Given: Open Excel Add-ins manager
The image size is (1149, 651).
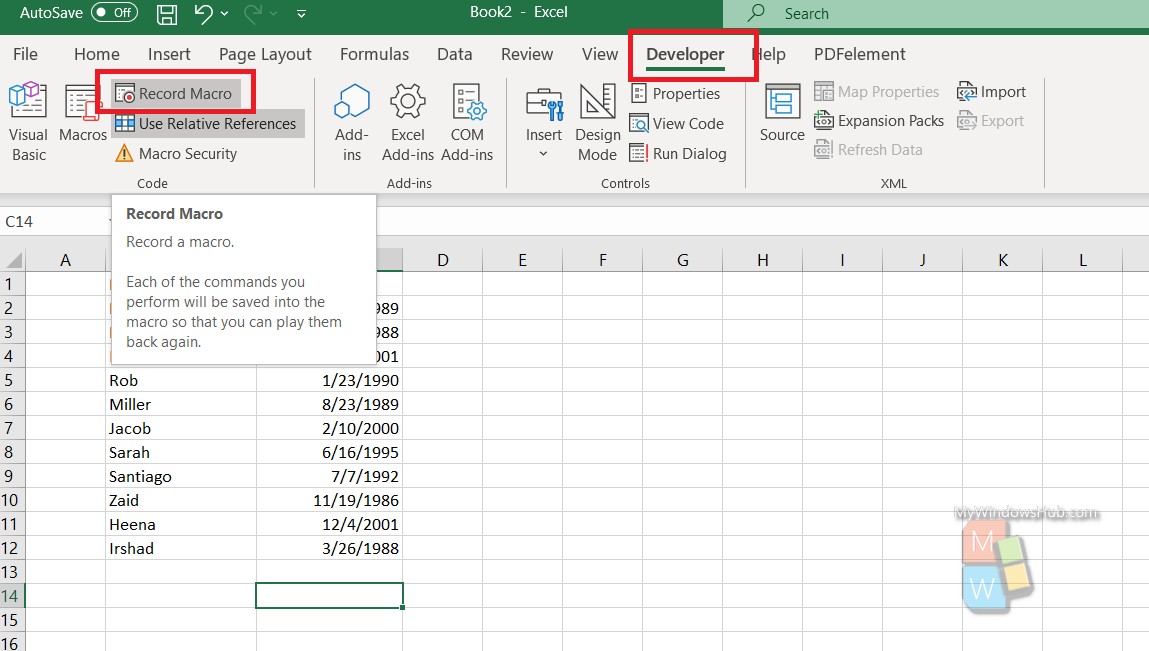Looking at the screenshot, I should tap(407, 122).
